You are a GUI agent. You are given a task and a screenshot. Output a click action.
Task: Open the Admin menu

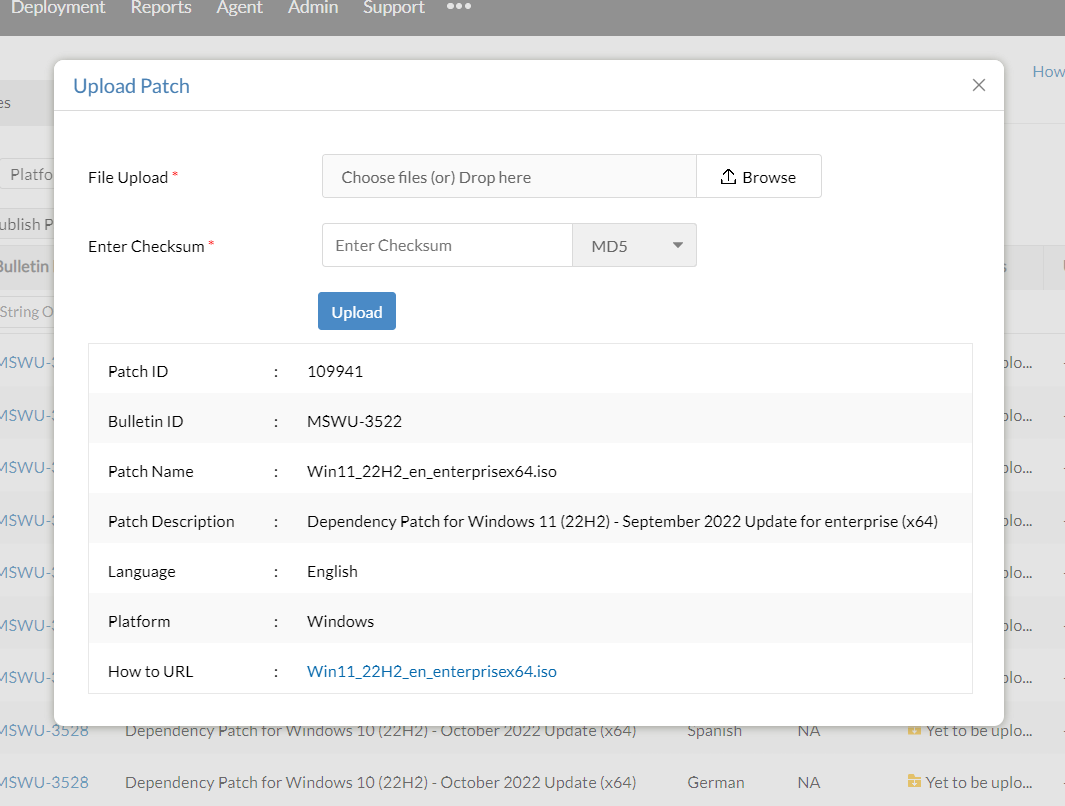(x=313, y=7)
